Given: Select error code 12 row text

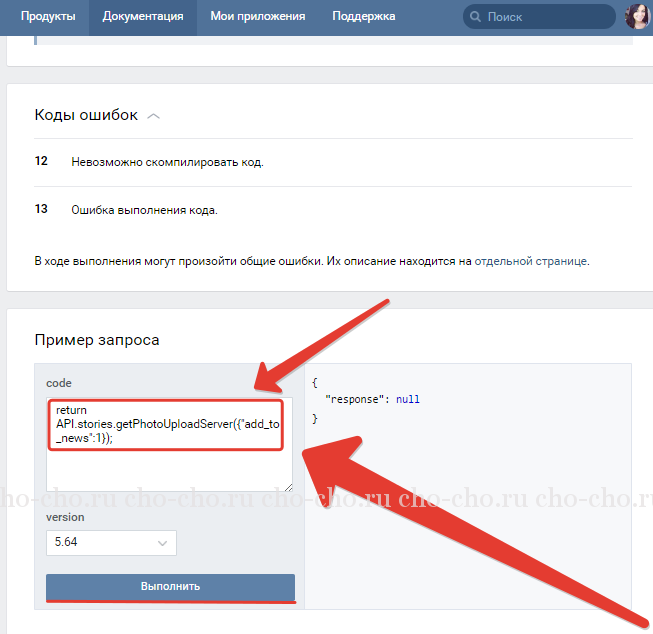Looking at the screenshot, I should coord(167,162).
